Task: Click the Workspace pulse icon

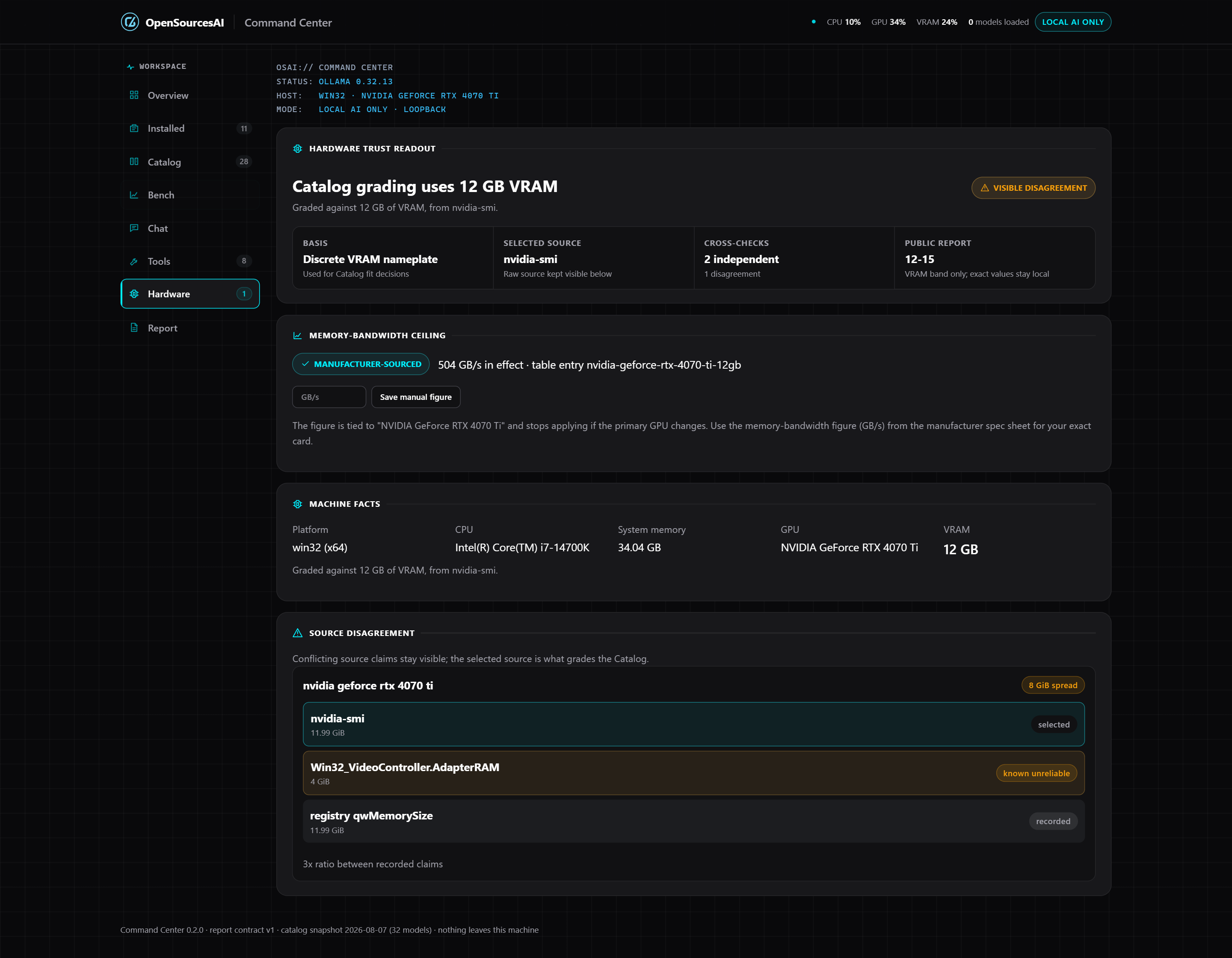Action: coord(130,67)
